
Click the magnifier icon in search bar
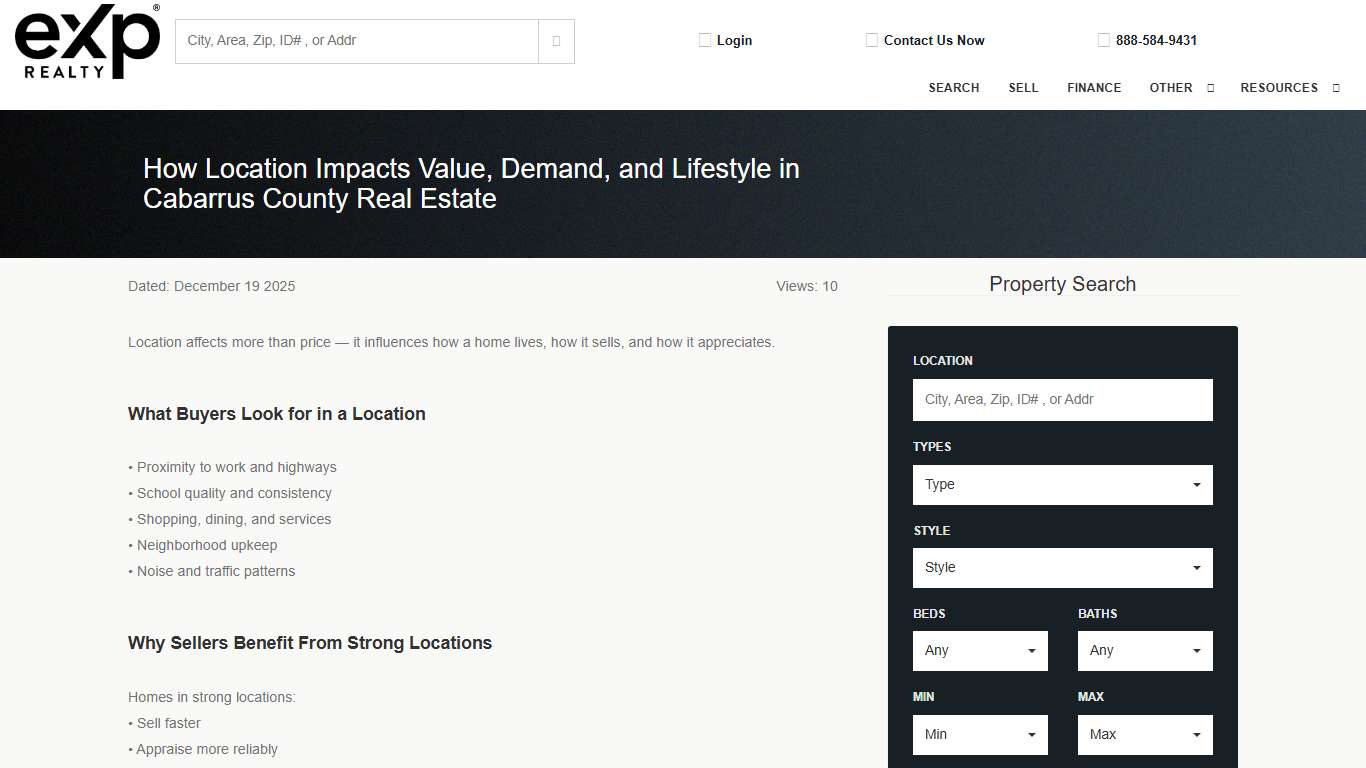556,41
